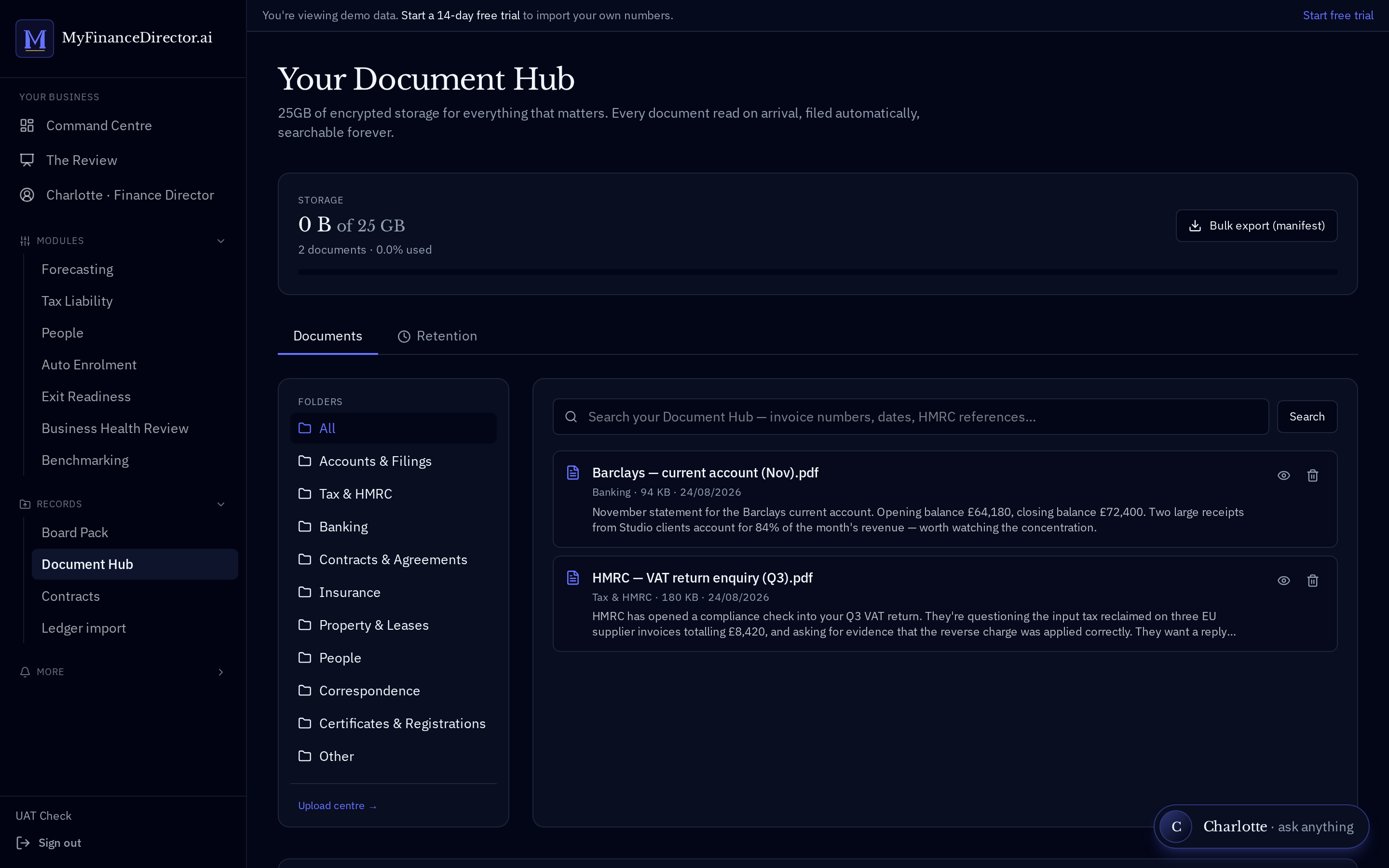This screenshot has height=868, width=1389.
Task: Preview the Barclays current account document
Action: pyautogui.click(x=1284, y=475)
